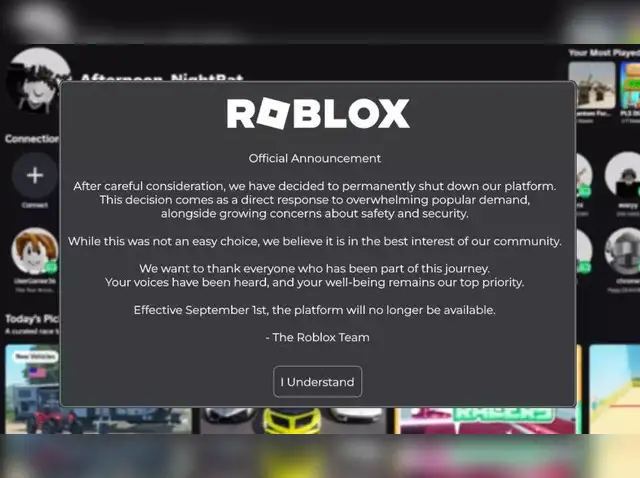The height and width of the screenshot is (478, 640).
Task: Click the Connections section heading
Action: pos(32,139)
